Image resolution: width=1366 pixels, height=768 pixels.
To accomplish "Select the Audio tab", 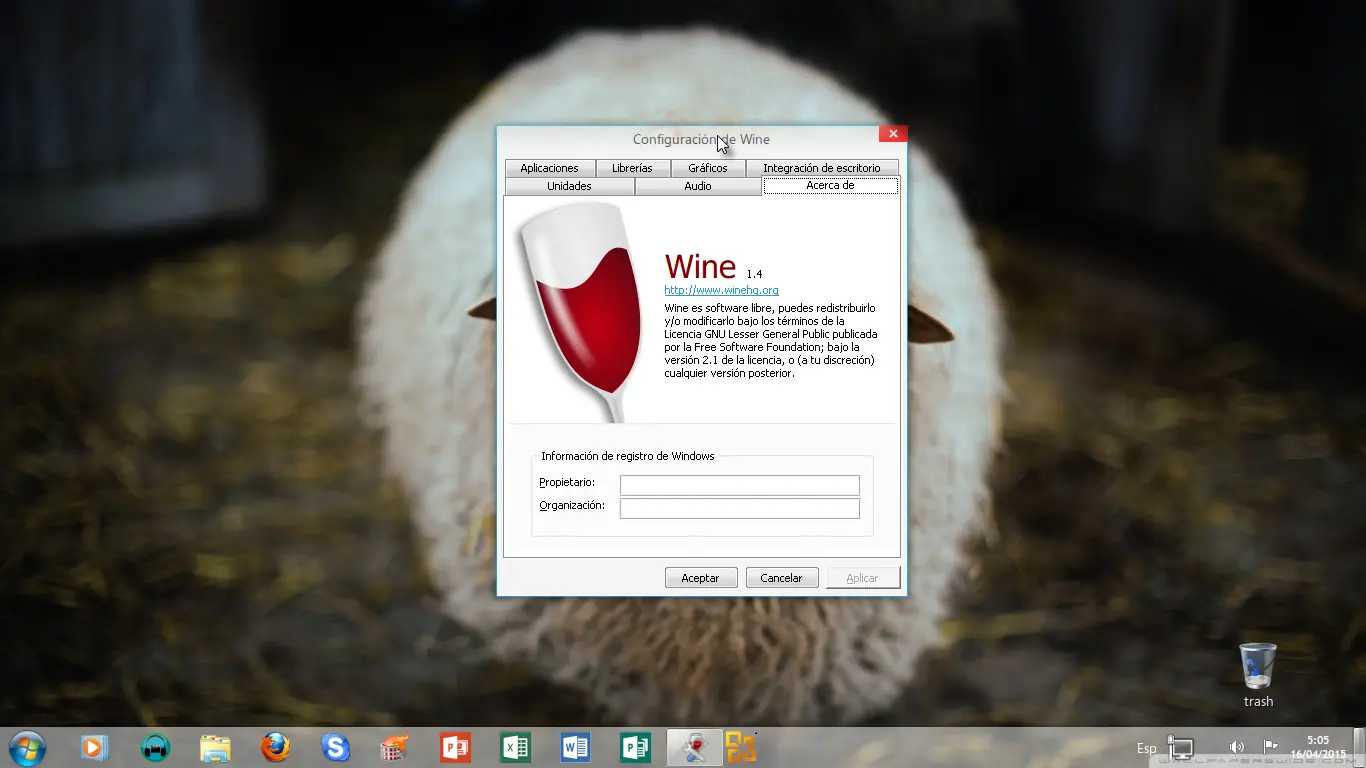I will (698, 186).
